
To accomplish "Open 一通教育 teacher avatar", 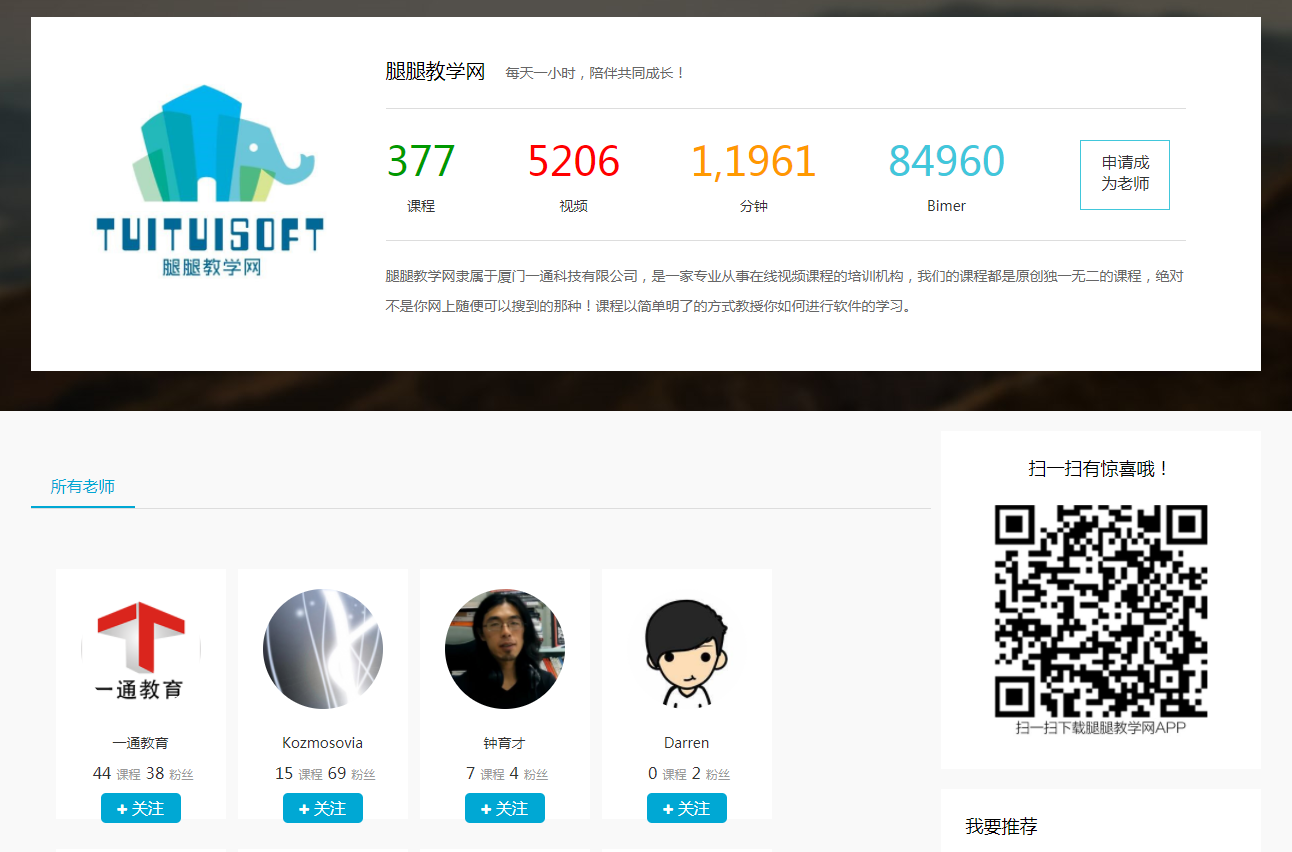I will [141, 649].
